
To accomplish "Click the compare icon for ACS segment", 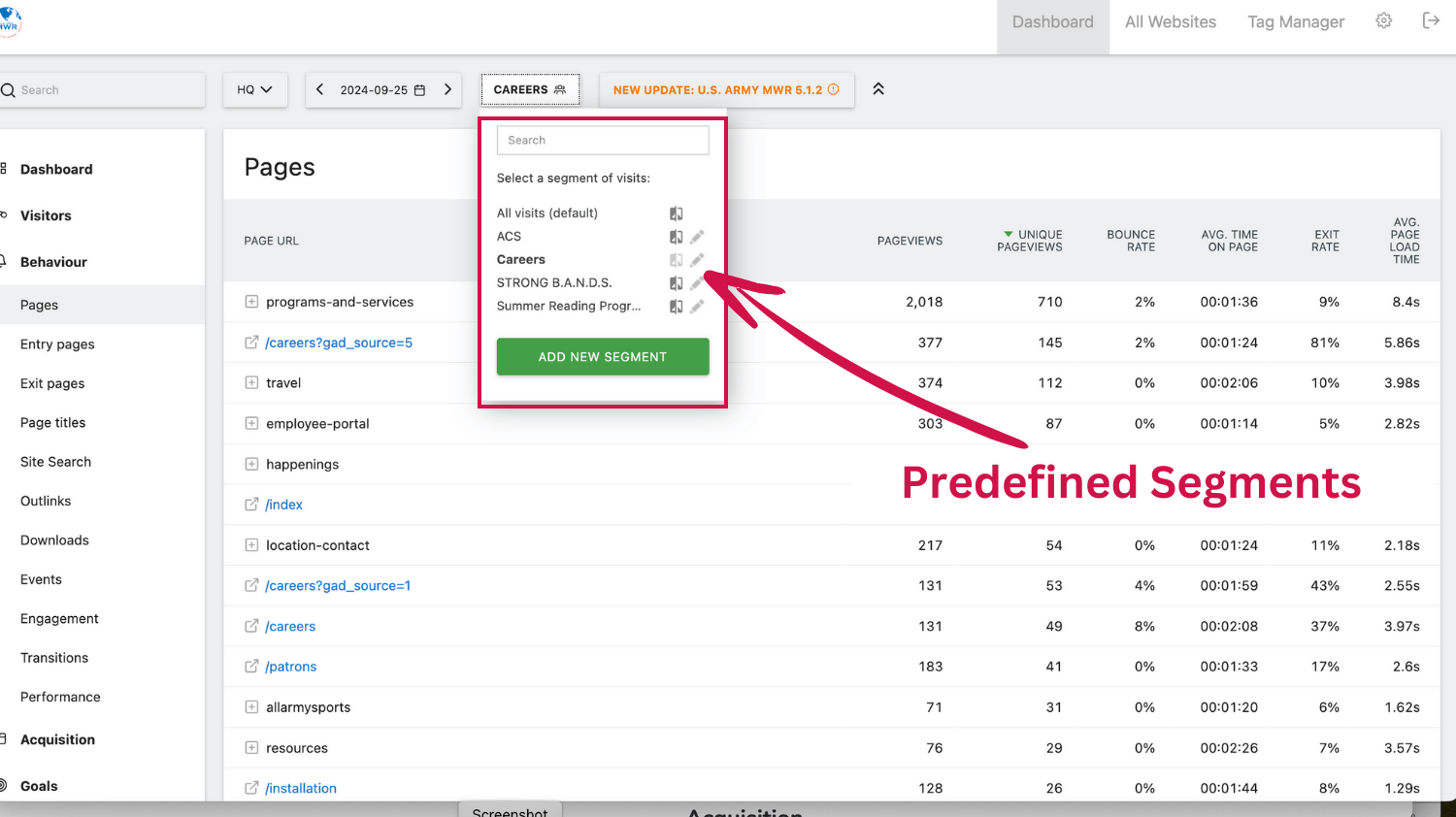I will pyautogui.click(x=677, y=237).
